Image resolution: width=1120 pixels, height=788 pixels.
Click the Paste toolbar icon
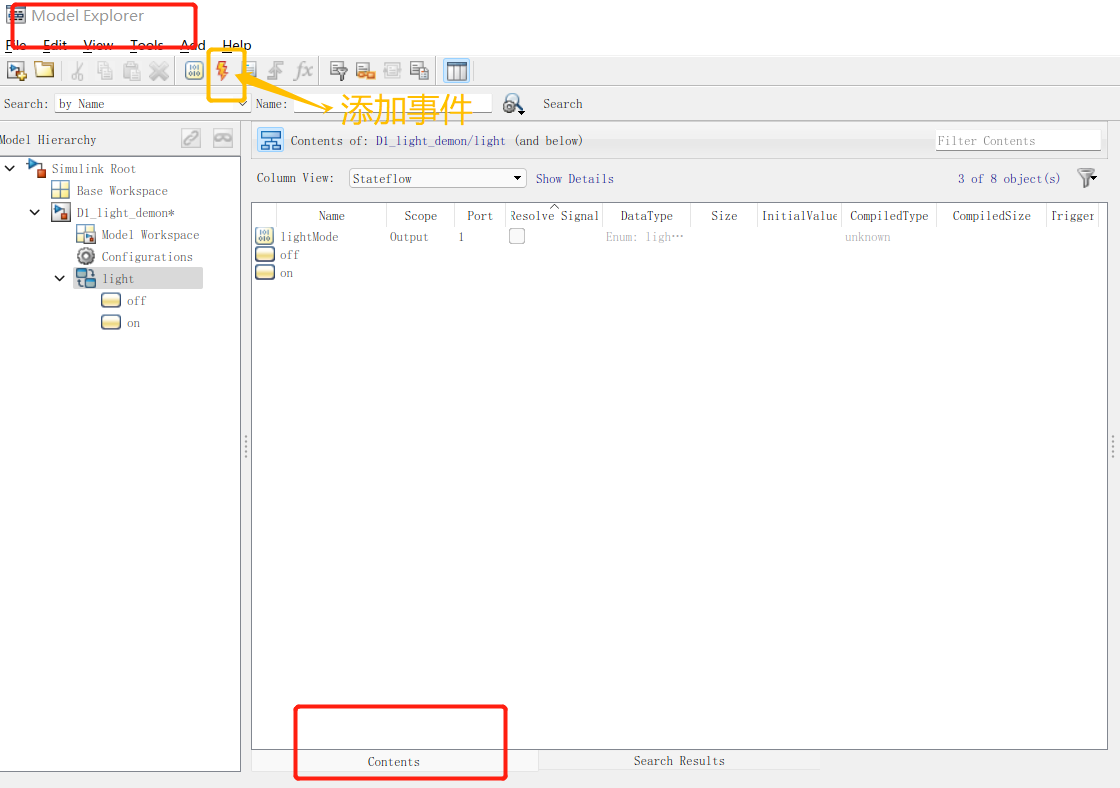click(x=130, y=70)
